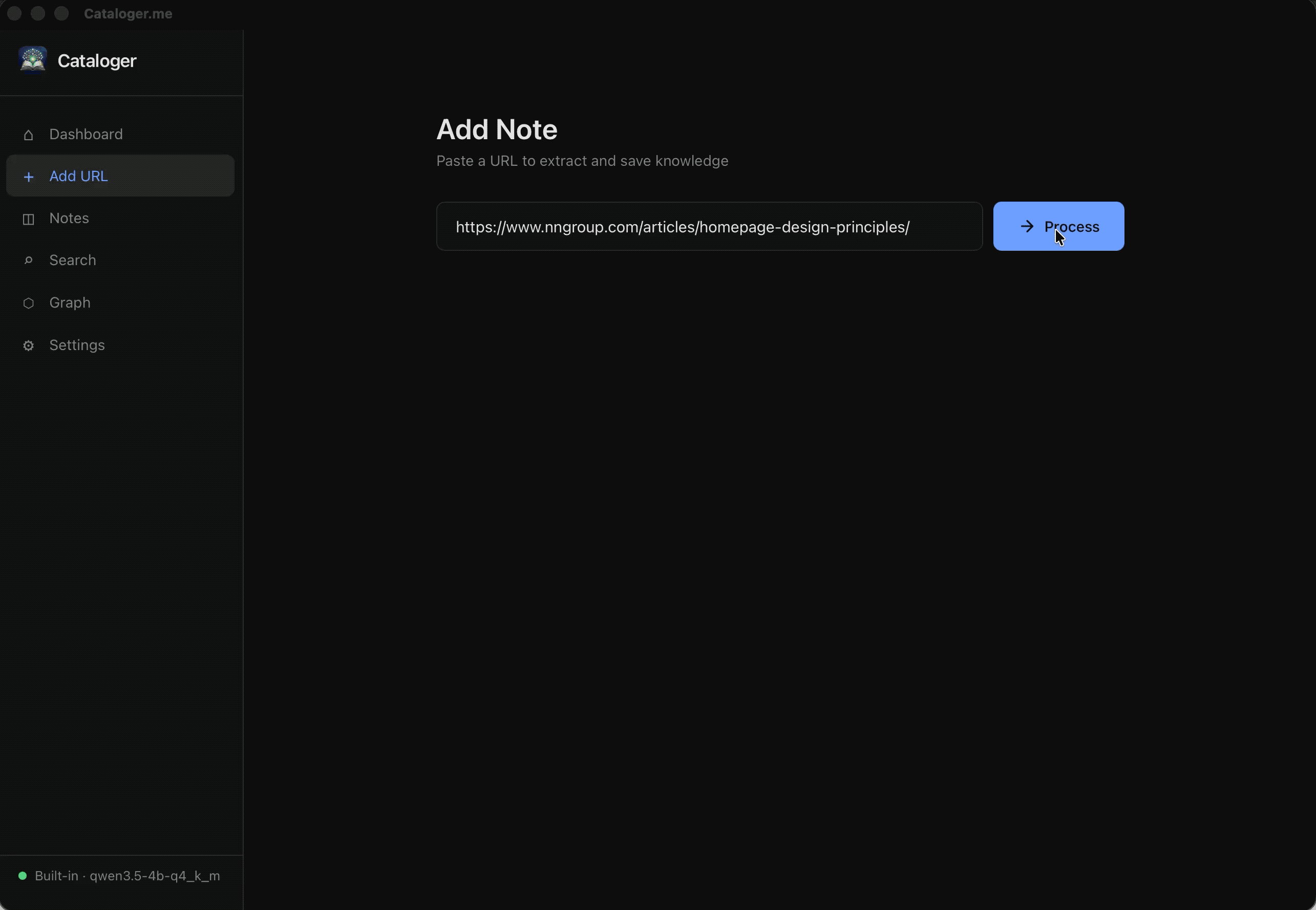Close the window with the red button

click(15, 13)
